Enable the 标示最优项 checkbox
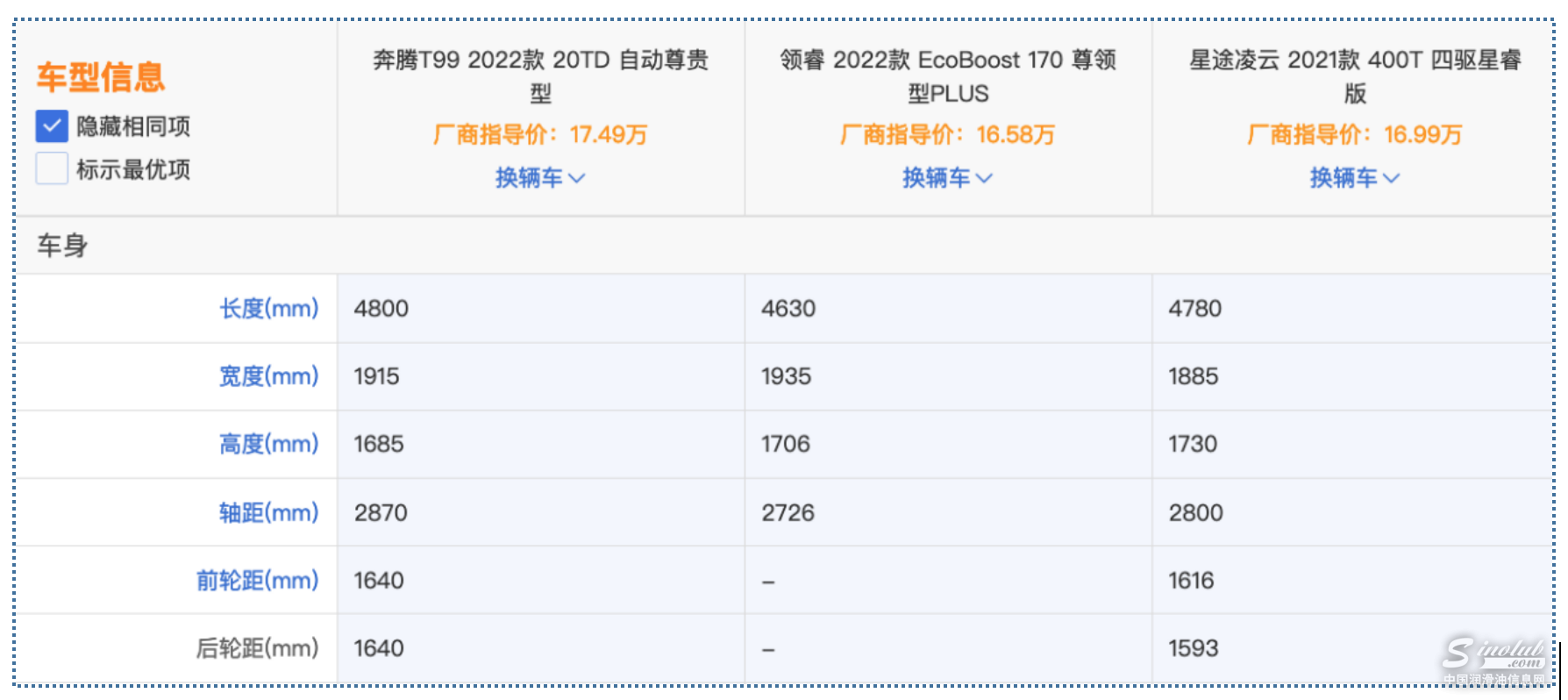Screen dimensions: 1568x700 point(52,168)
